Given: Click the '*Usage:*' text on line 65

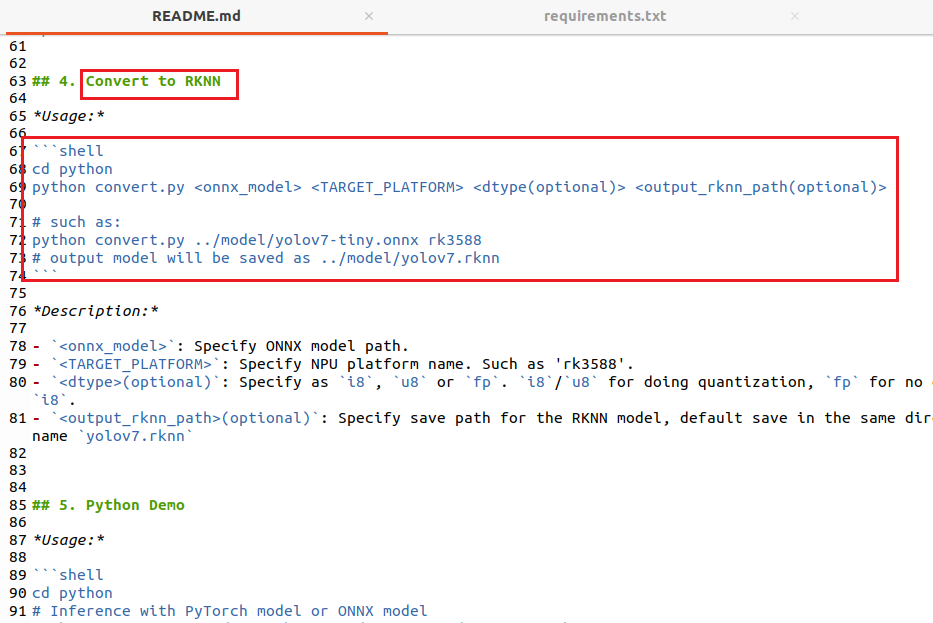Looking at the screenshot, I should [68, 116].
